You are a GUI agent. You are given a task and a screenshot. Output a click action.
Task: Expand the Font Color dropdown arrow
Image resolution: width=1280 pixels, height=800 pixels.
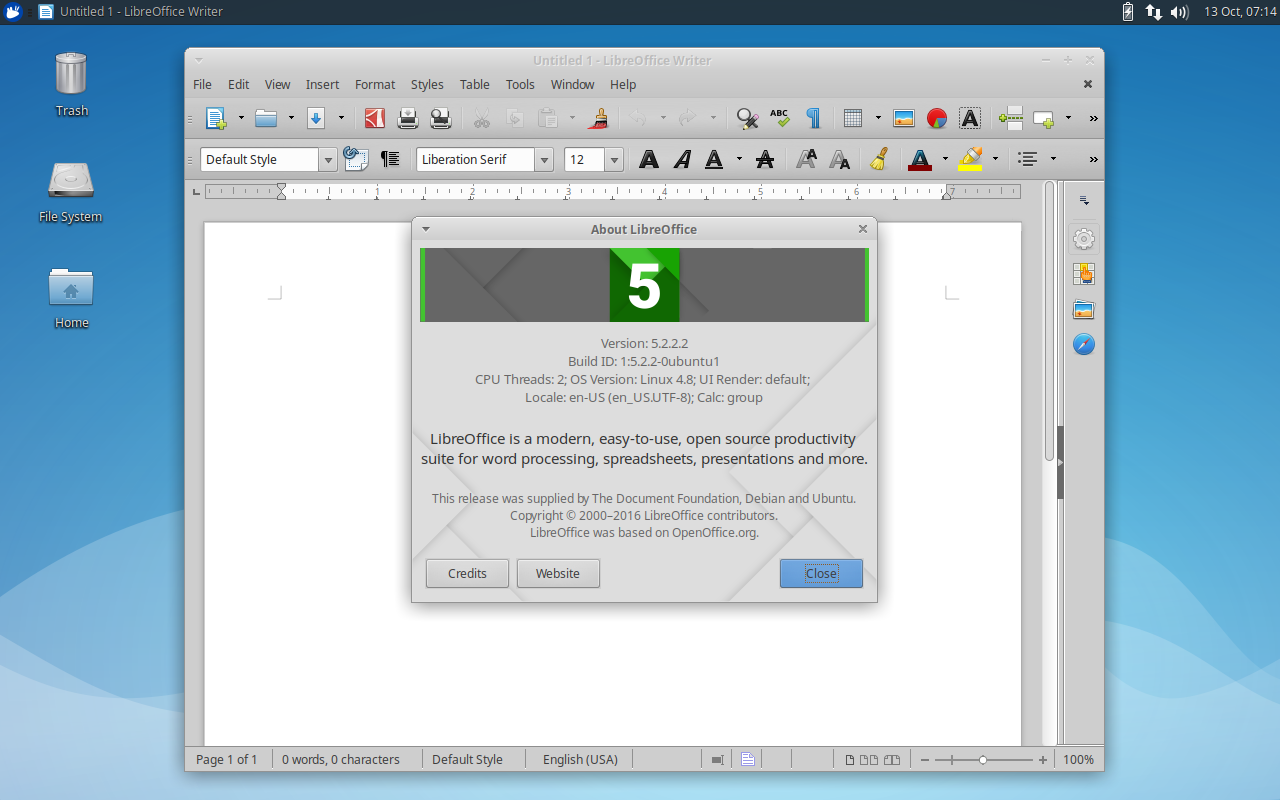pos(944,159)
